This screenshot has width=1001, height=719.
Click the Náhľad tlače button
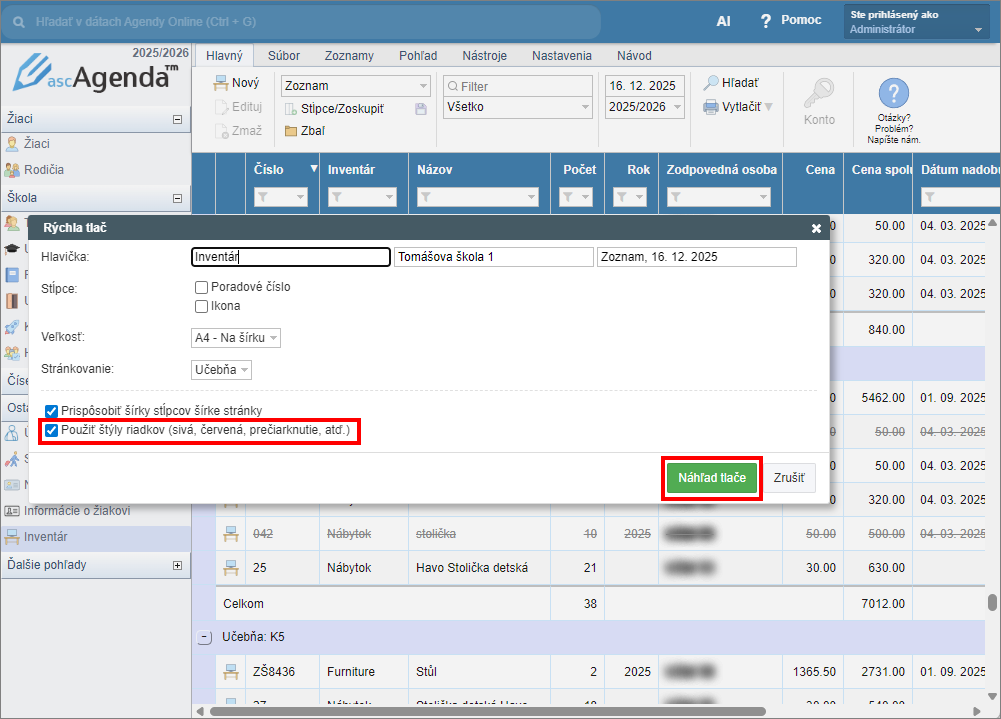click(712, 478)
